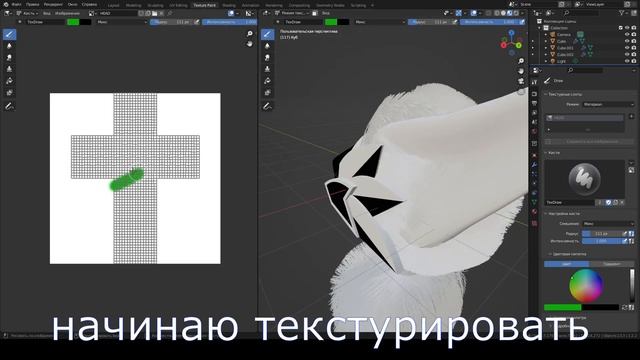Toggle Collection exclude checkbox in outliner
The width and height of the screenshot is (640, 360).
point(620,28)
